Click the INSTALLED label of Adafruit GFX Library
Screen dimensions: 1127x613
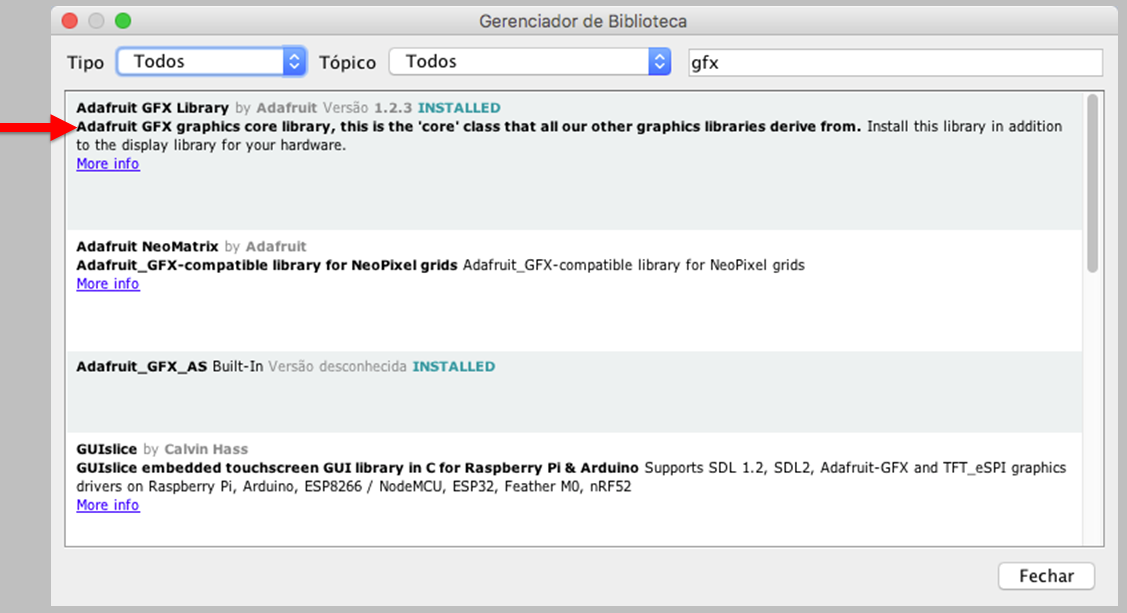[x=459, y=108]
